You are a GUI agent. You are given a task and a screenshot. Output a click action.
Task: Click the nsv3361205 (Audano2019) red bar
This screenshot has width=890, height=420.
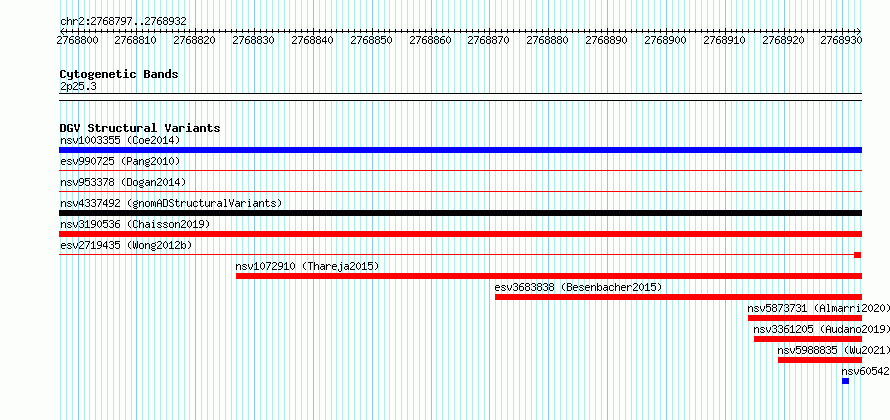click(808, 339)
